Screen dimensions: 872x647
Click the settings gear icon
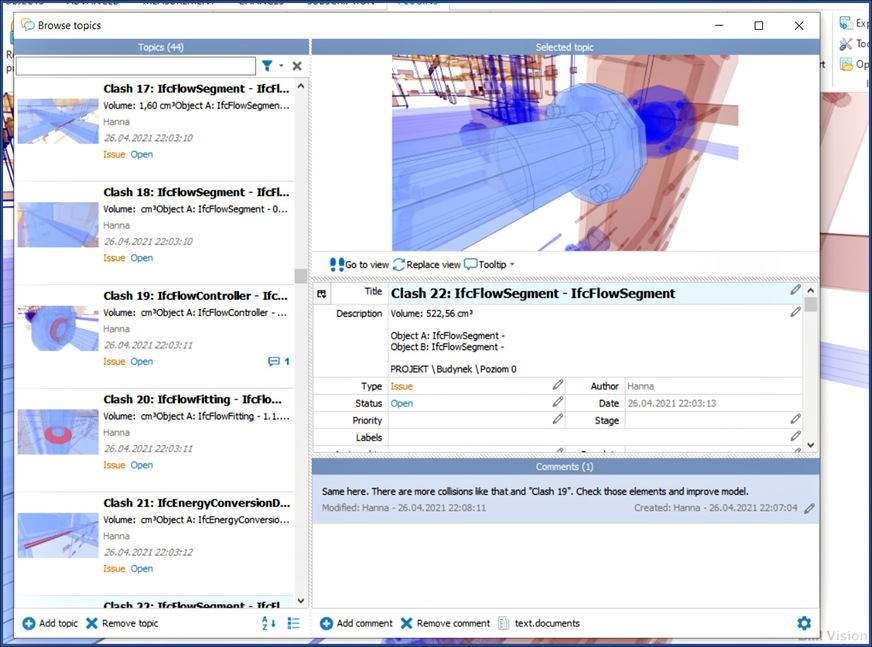804,623
